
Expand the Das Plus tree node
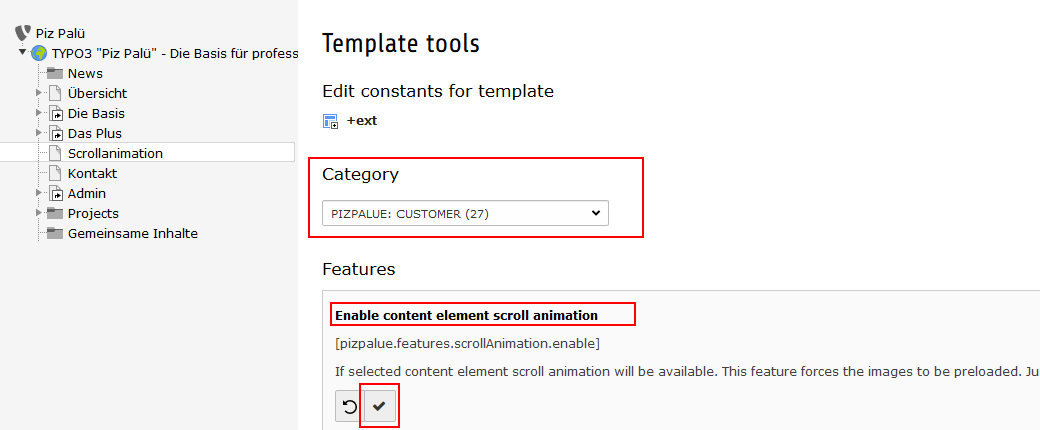point(40,133)
